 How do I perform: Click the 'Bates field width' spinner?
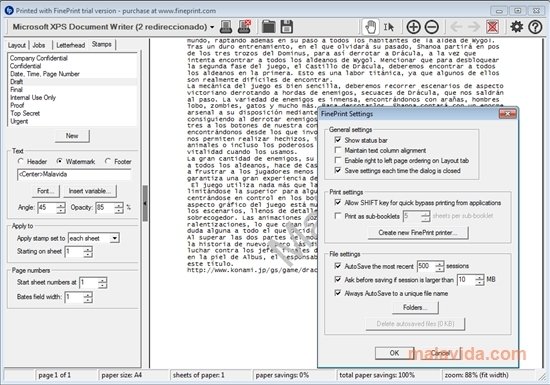pyautogui.click(x=88, y=297)
